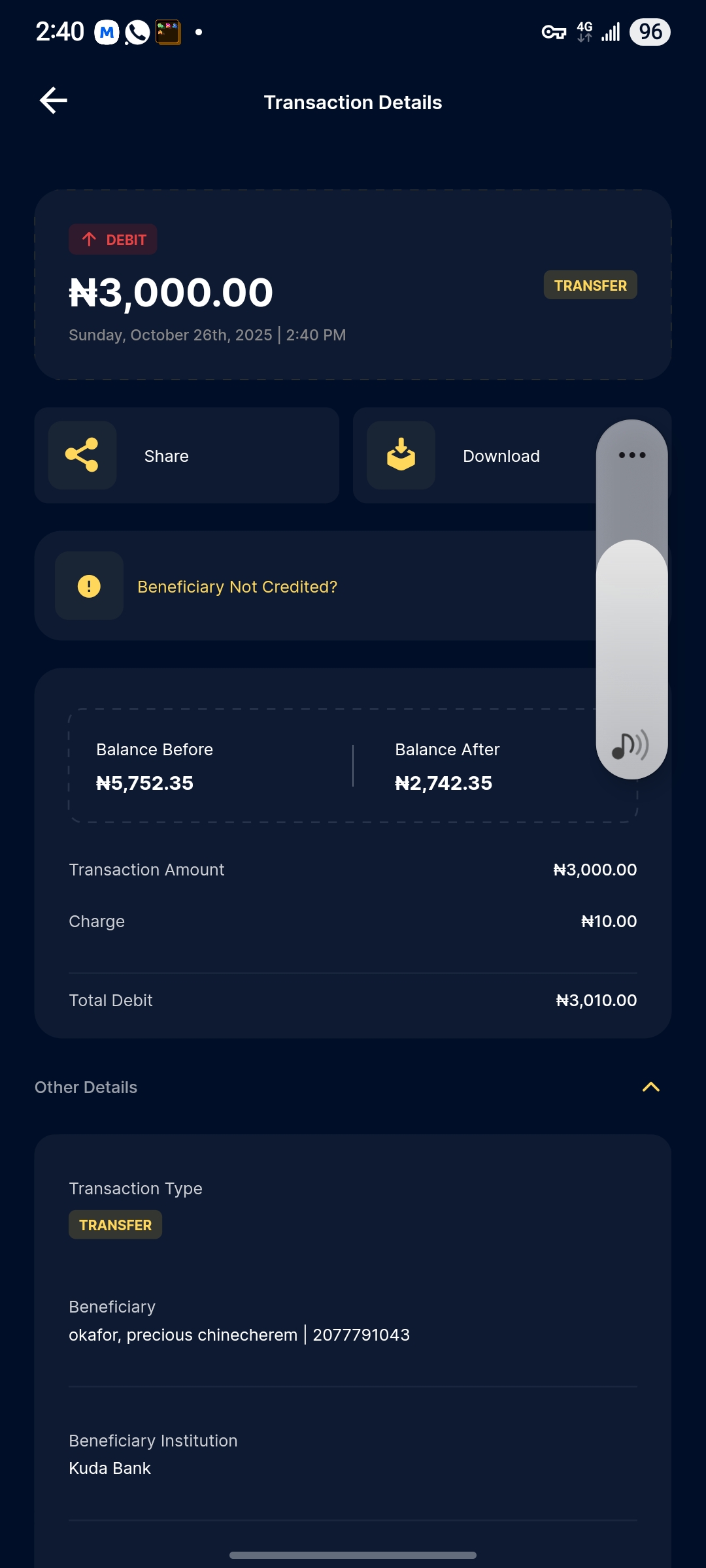
Task: Tap the battery level indicator
Action: pyautogui.click(x=650, y=32)
